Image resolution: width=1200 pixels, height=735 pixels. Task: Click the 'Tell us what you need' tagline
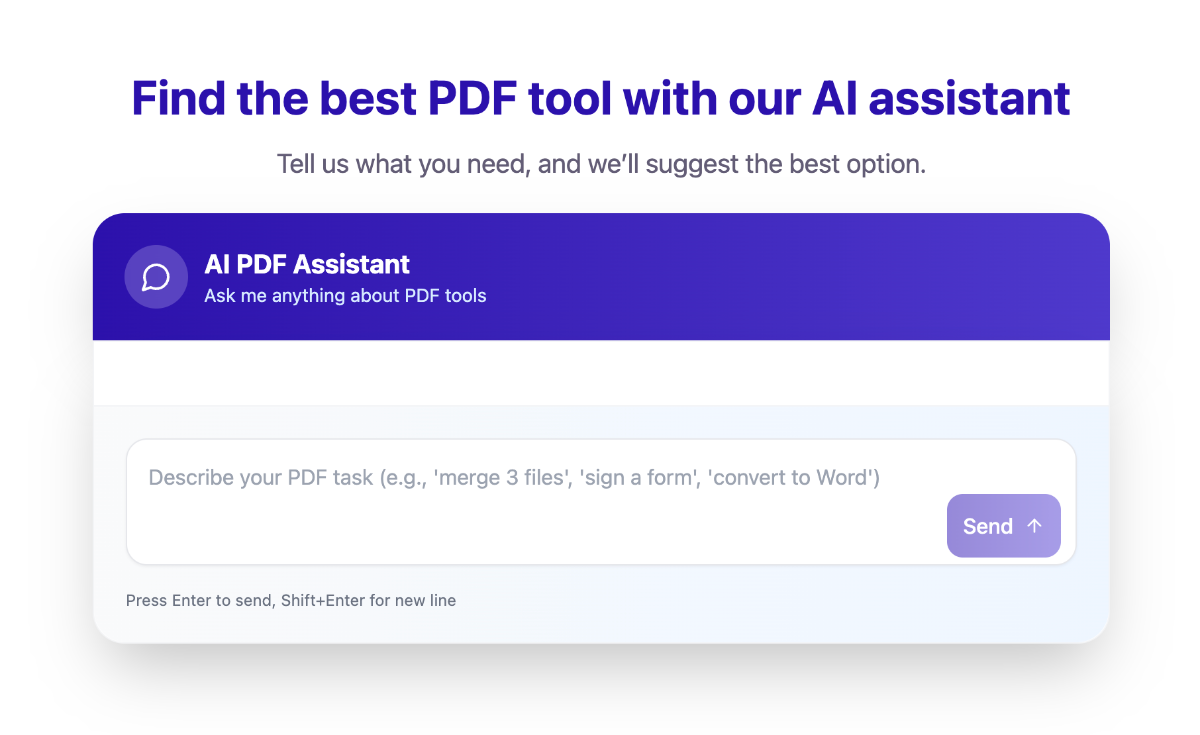tap(600, 163)
